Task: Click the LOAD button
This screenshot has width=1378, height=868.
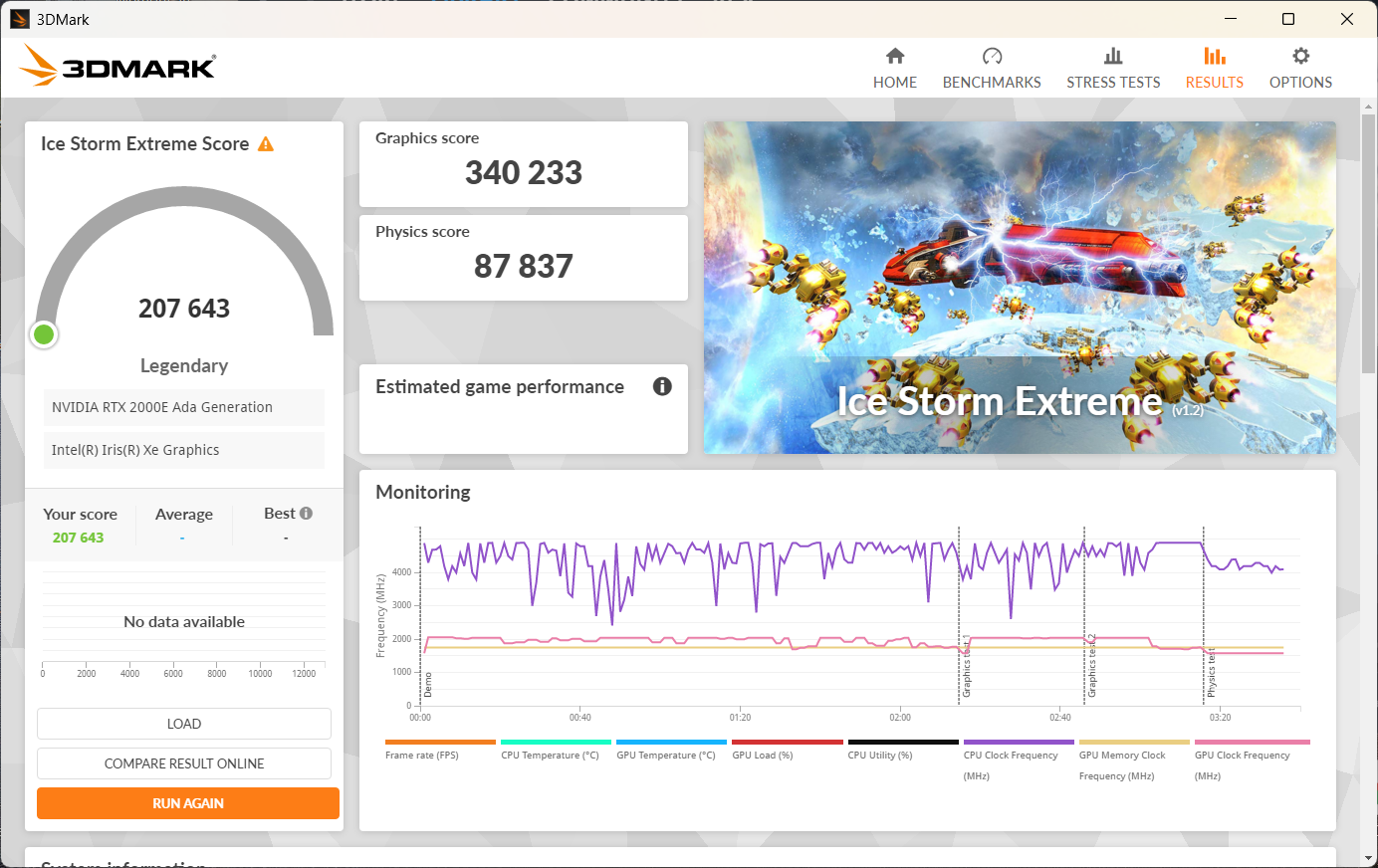Action: (x=184, y=724)
